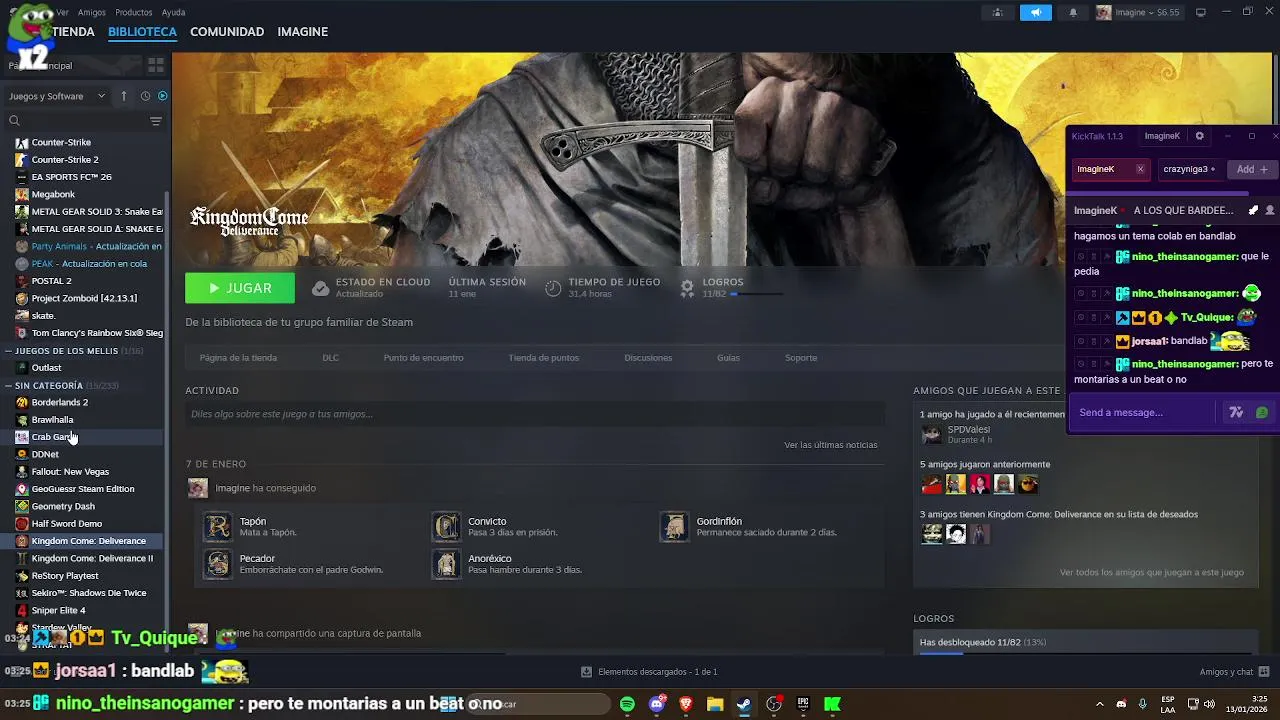The height and width of the screenshot is (720, 1280).
Task: Open the Comunidad main tab
Action: point(227,32)
